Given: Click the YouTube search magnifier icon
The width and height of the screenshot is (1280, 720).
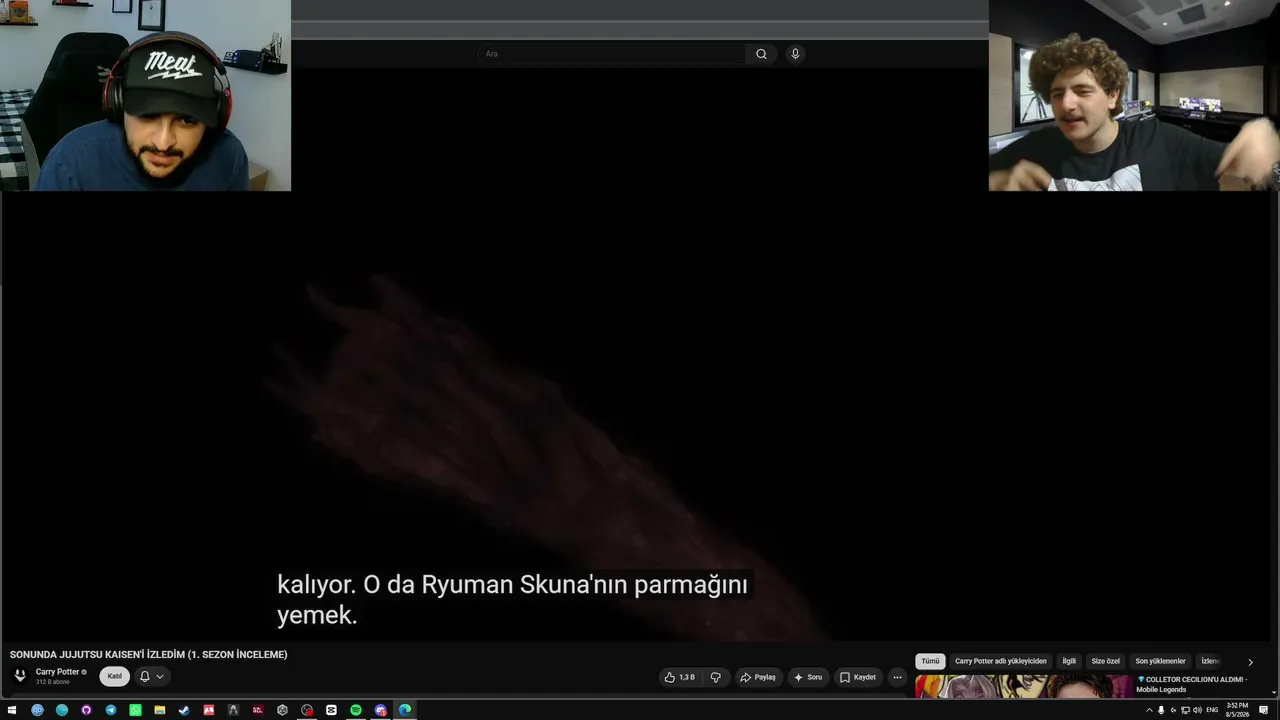Looking at the screenshot, I should point(761,54).
